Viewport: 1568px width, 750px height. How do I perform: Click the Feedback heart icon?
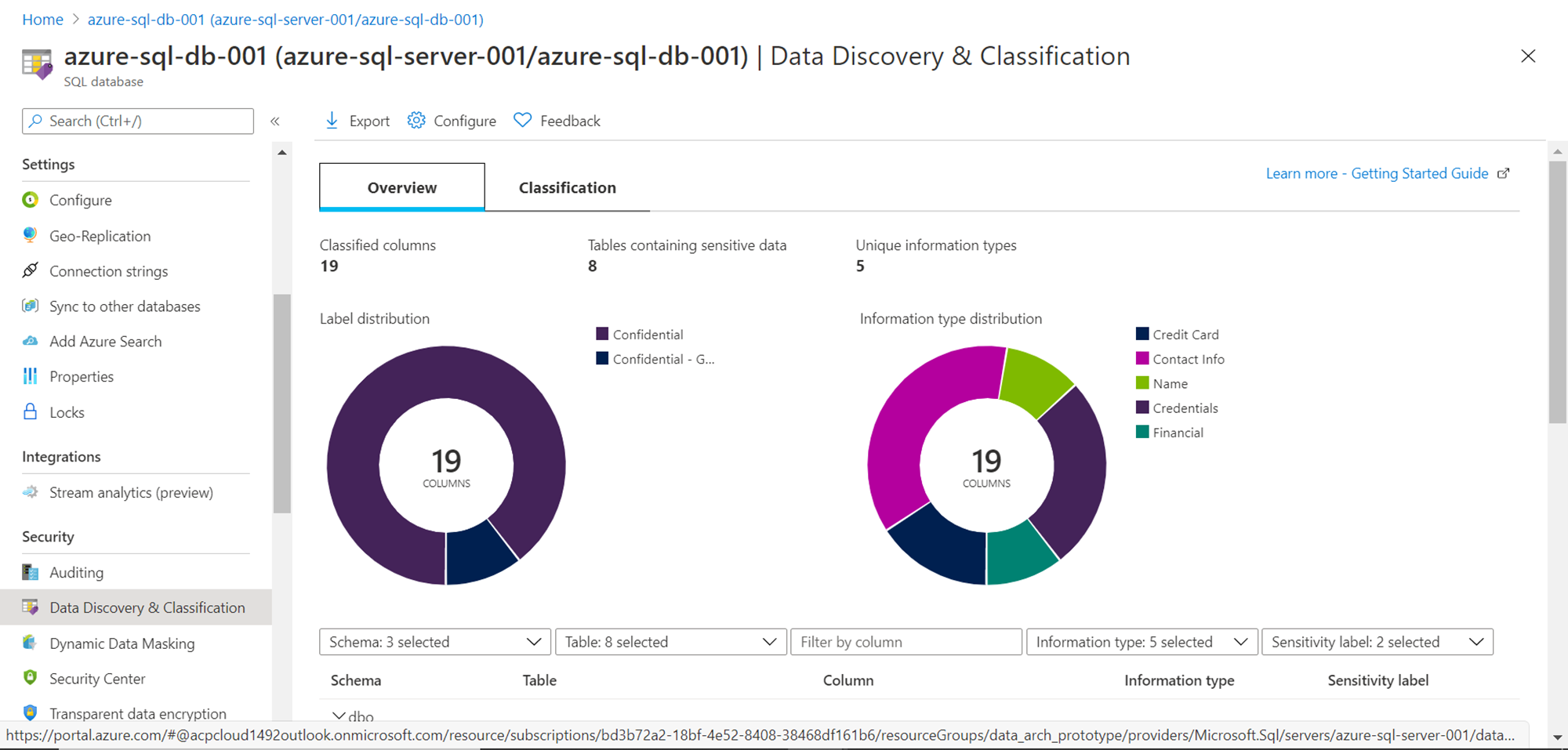tap(522, 121)
